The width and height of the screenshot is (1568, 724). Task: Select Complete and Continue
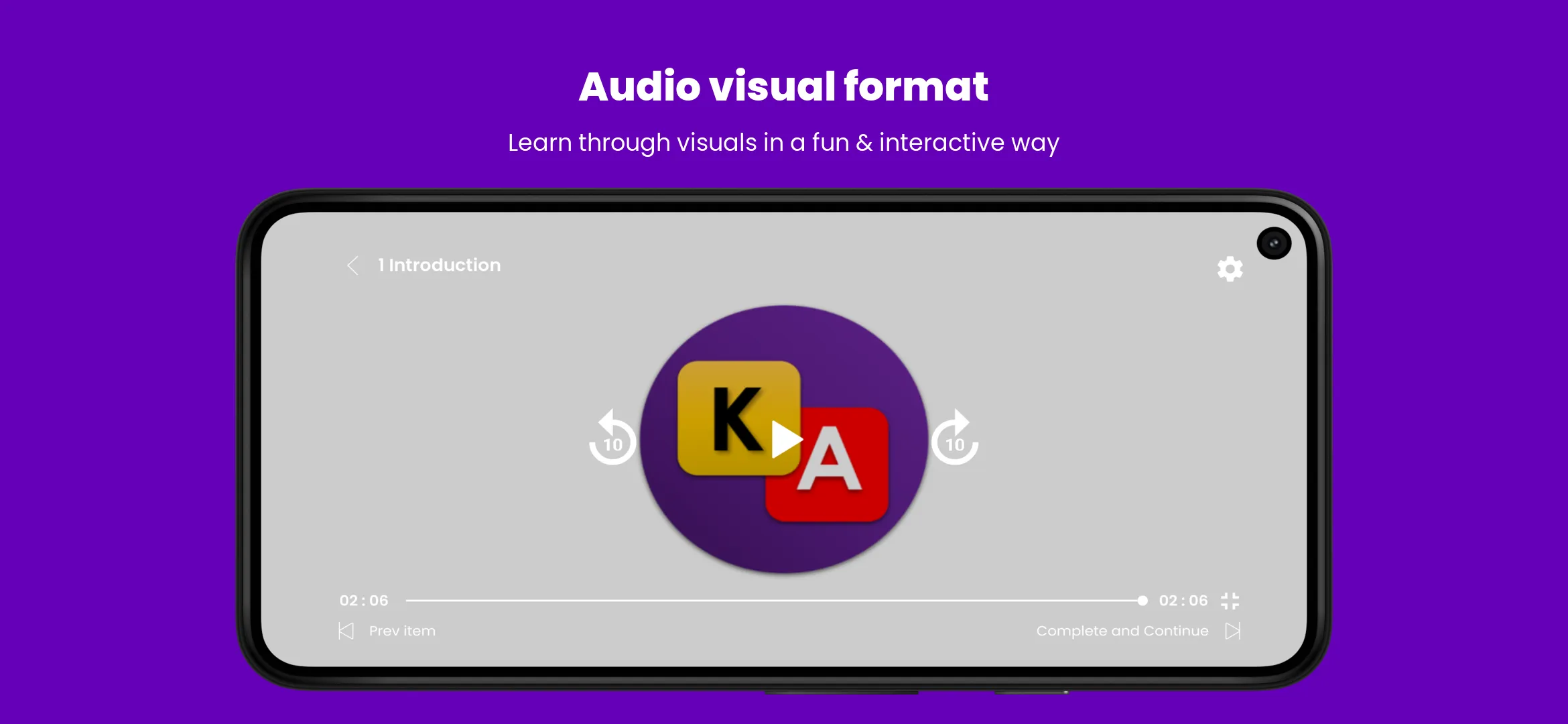coord(1122,631)
